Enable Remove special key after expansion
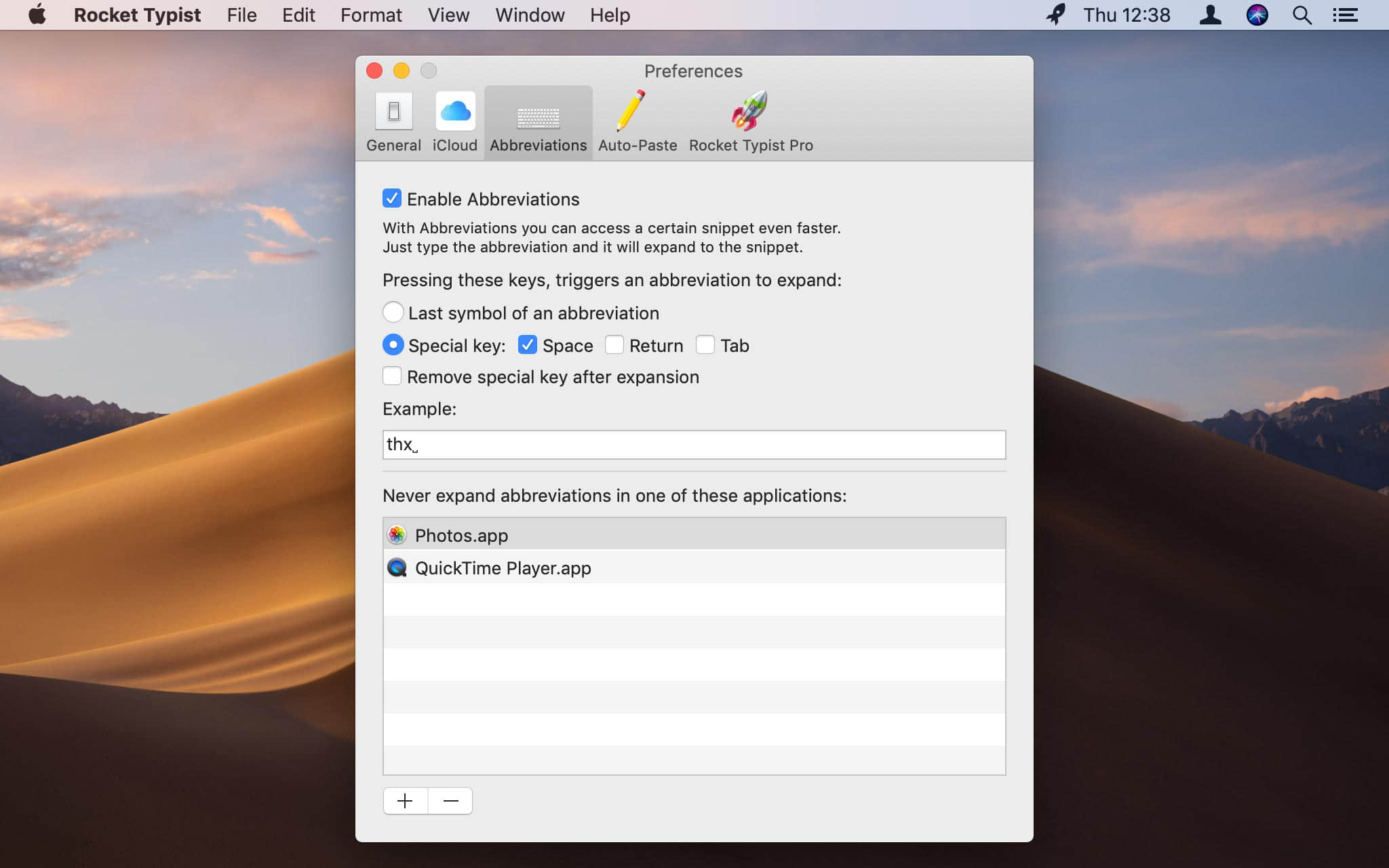 [x=392, y=376]
